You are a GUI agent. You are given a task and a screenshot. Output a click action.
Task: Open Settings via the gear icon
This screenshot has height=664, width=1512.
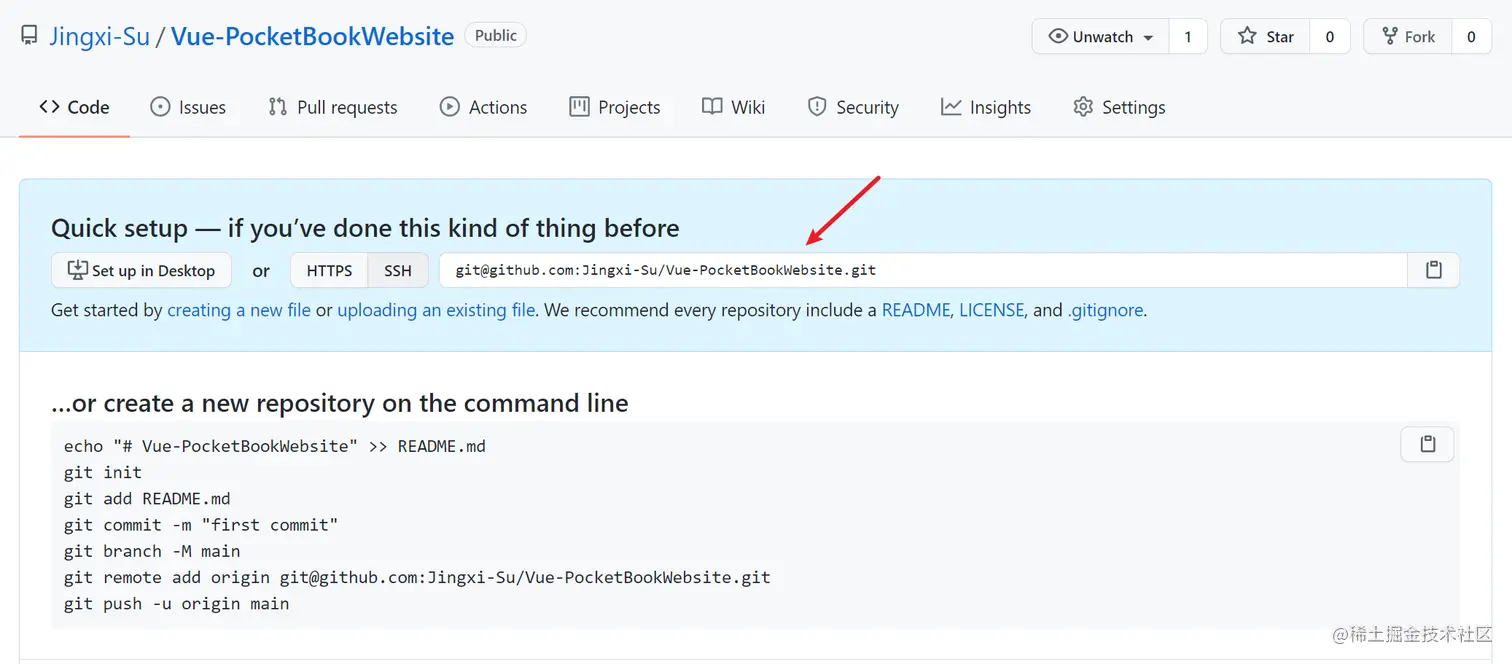[x=1083, y=107]
